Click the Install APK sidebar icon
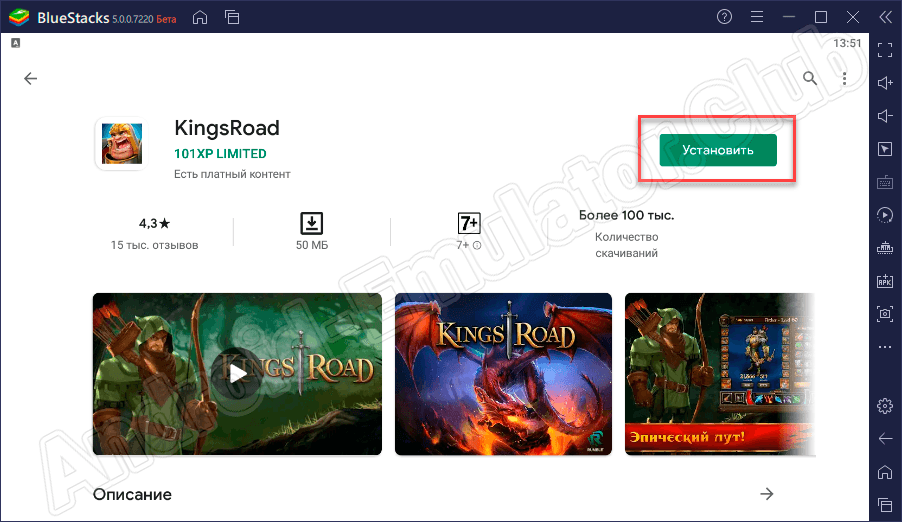This screenshot has height=522, width=902. pyautogui.click(x=884, y=280)
